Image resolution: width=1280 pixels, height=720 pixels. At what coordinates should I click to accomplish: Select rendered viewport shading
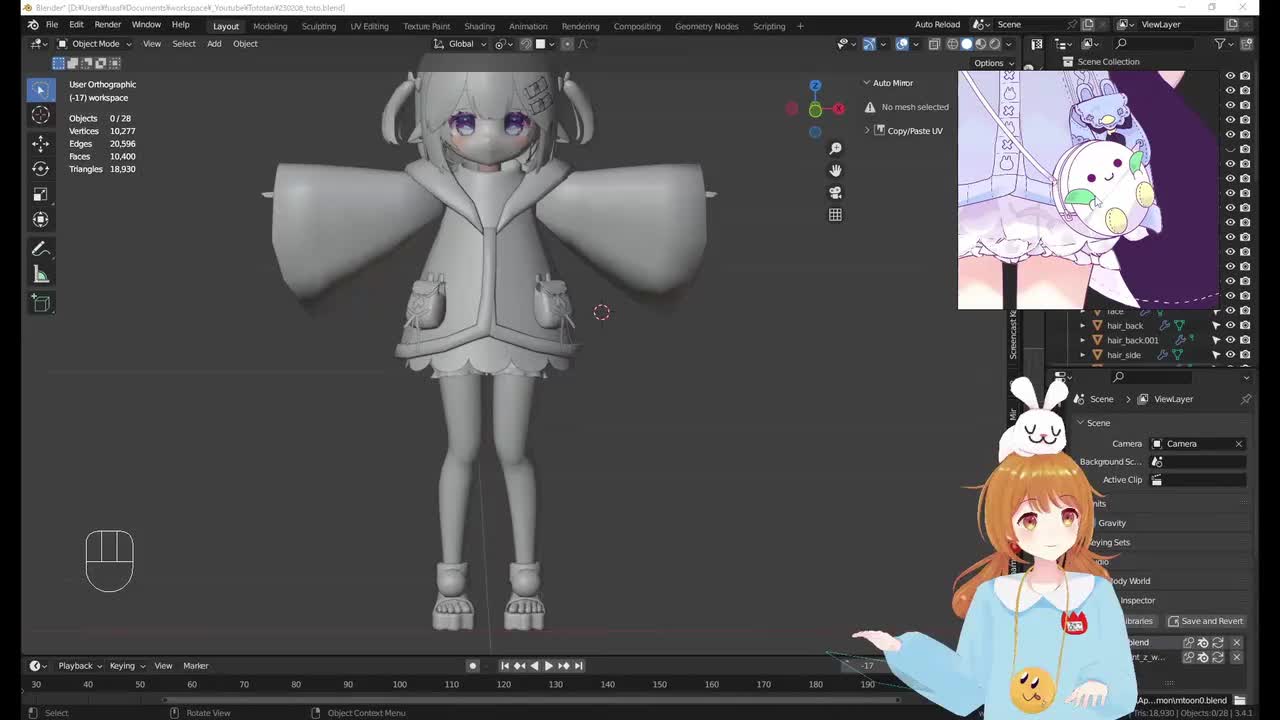pos(994,44)
